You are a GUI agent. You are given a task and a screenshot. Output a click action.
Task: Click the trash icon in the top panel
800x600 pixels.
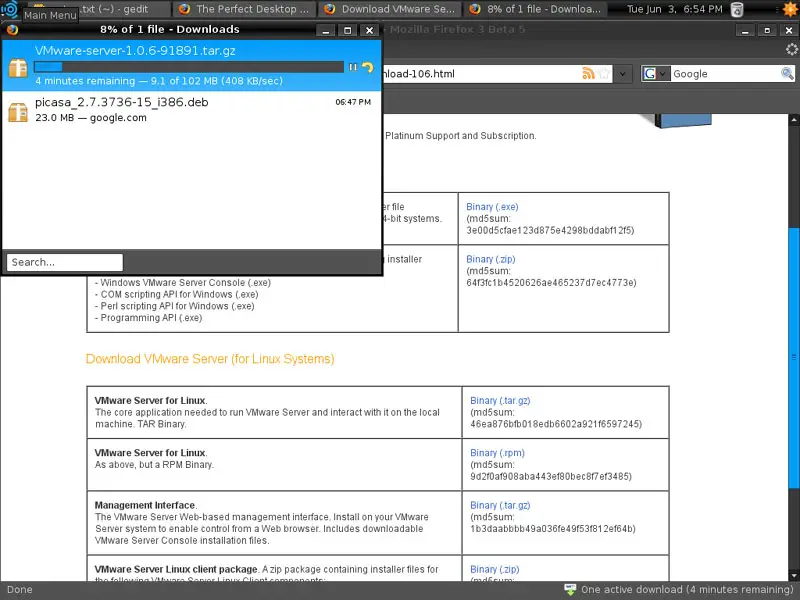point(737,9)
